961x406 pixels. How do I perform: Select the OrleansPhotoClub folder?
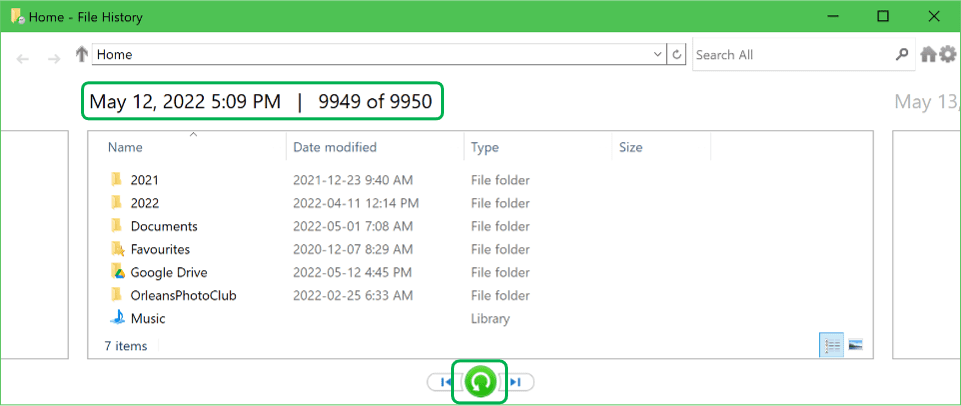click(x=173, y=296)
